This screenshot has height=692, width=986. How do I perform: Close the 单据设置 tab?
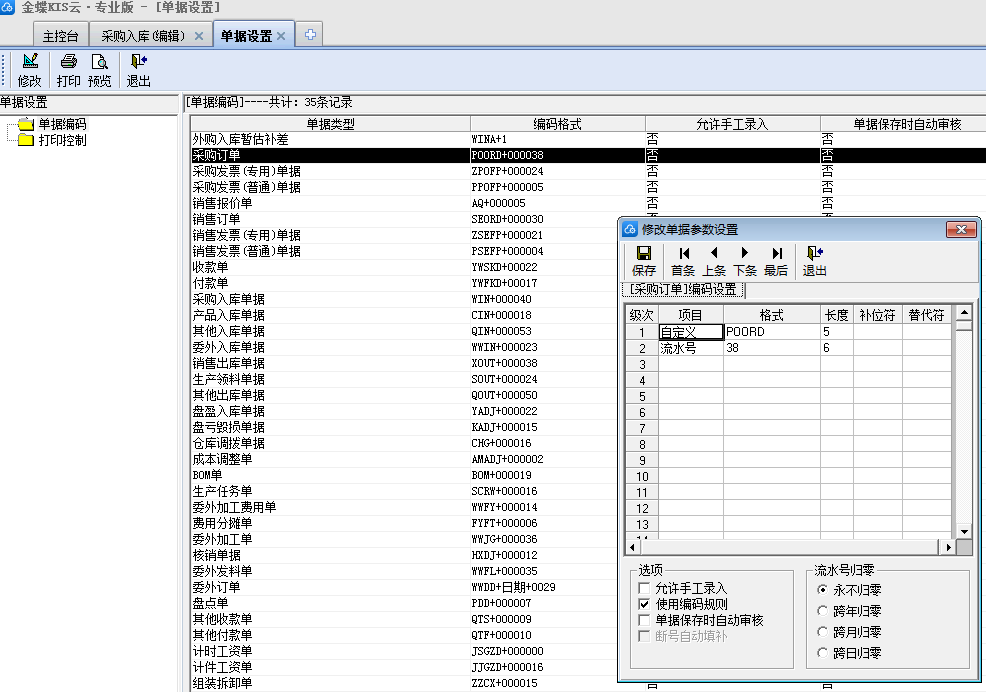tap(281, 36)
